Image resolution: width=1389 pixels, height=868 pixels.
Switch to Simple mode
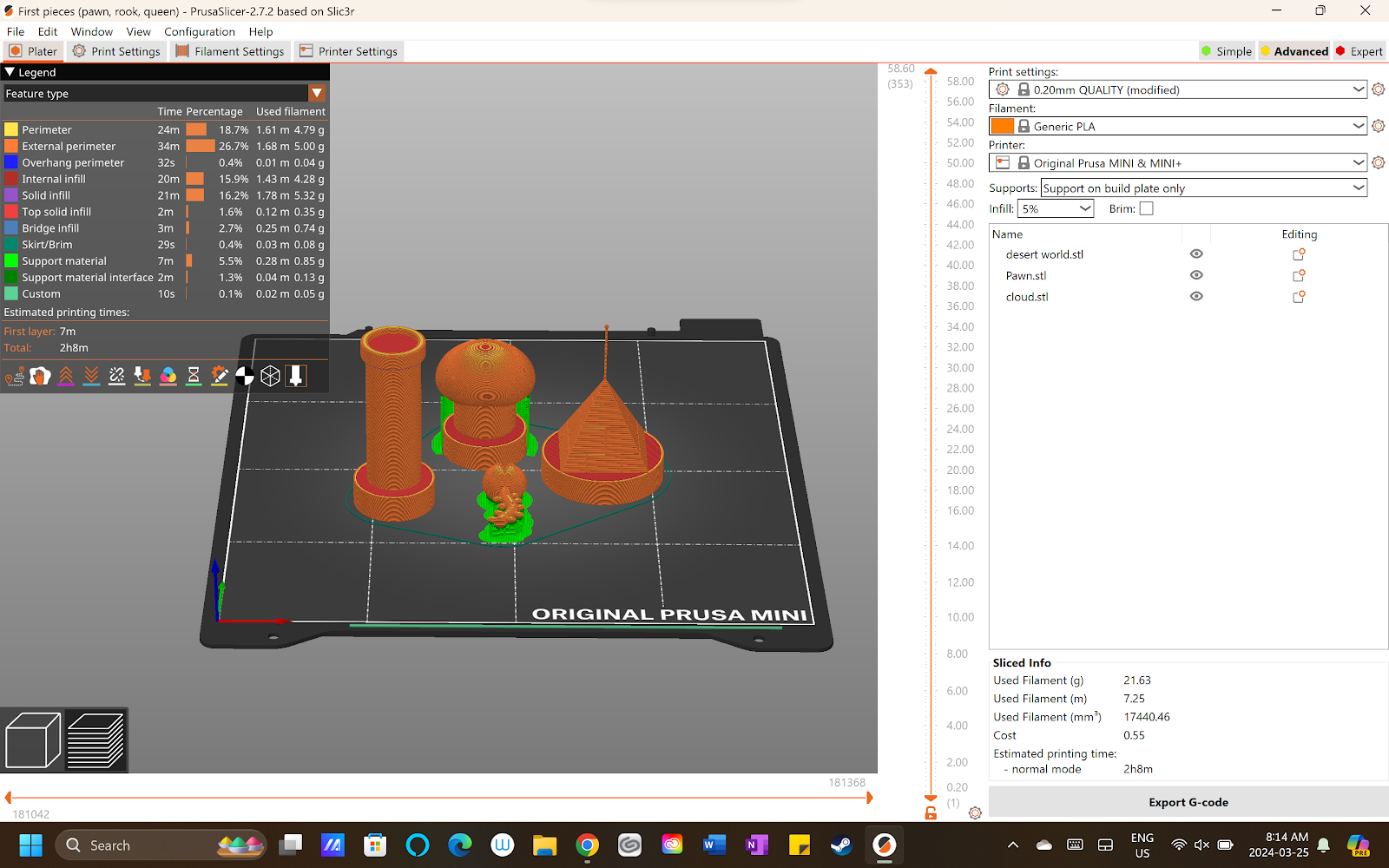tap(1226, 51)
